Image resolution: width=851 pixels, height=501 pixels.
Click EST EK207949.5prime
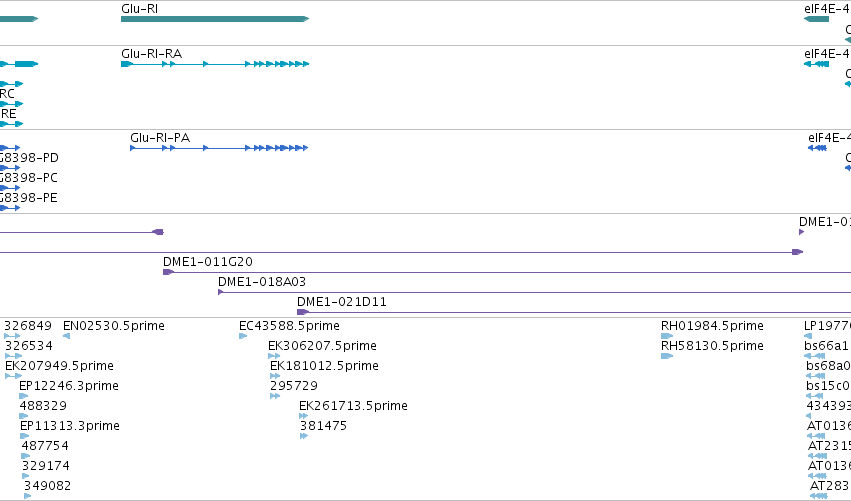click(14, 376)
